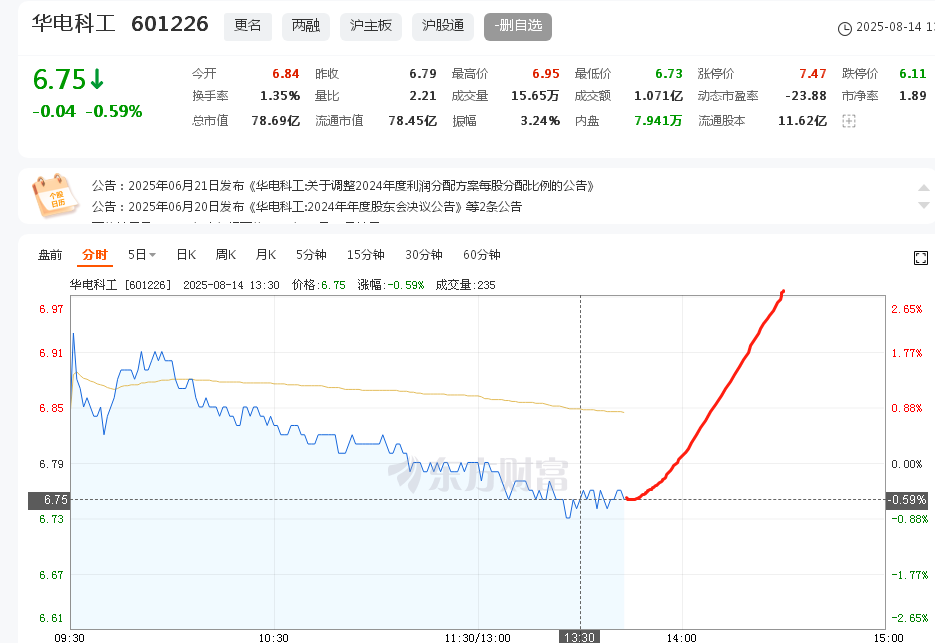The height and width of the screenshot is (643, 935).
Task: Click the 涨停价 value 7.47
Action: click(x=813, y=73)
